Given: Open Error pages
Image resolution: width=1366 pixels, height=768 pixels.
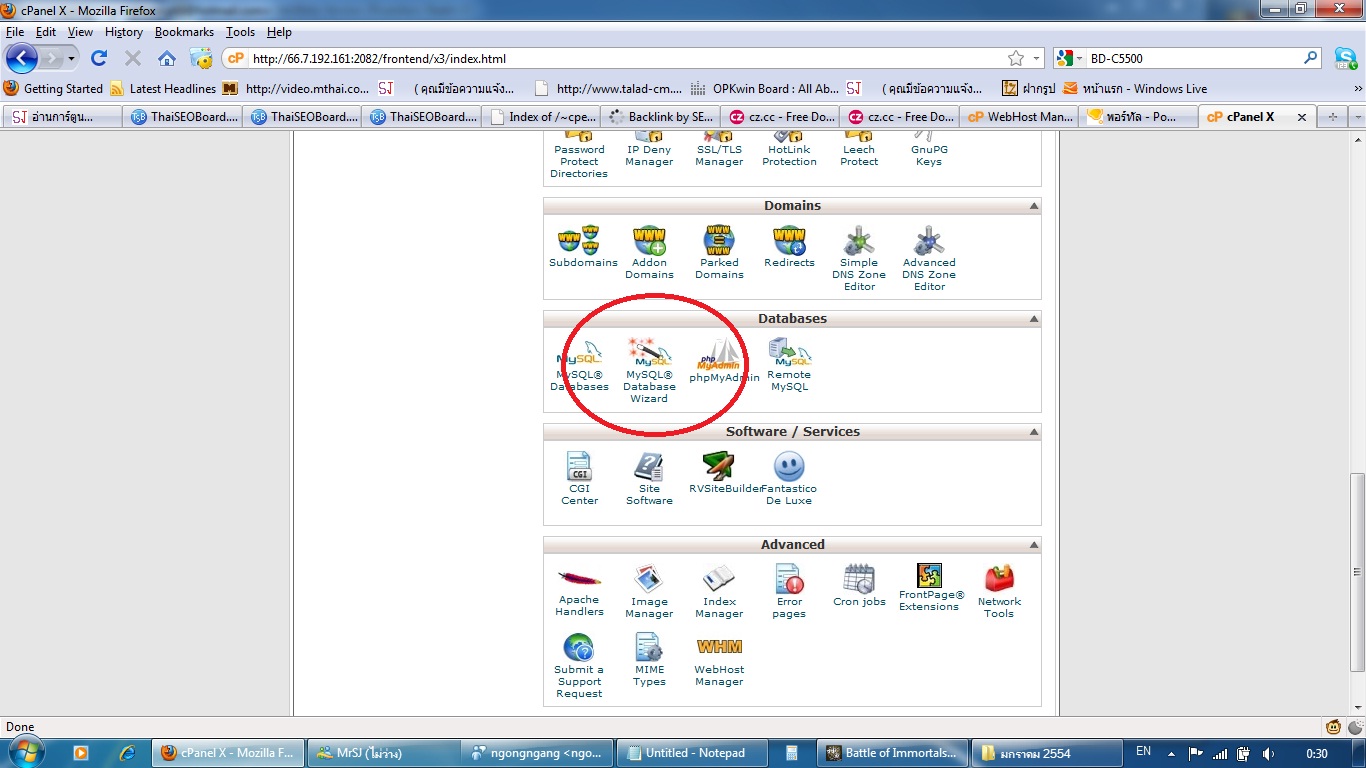Looking at the screenshot, I should 789,592.
